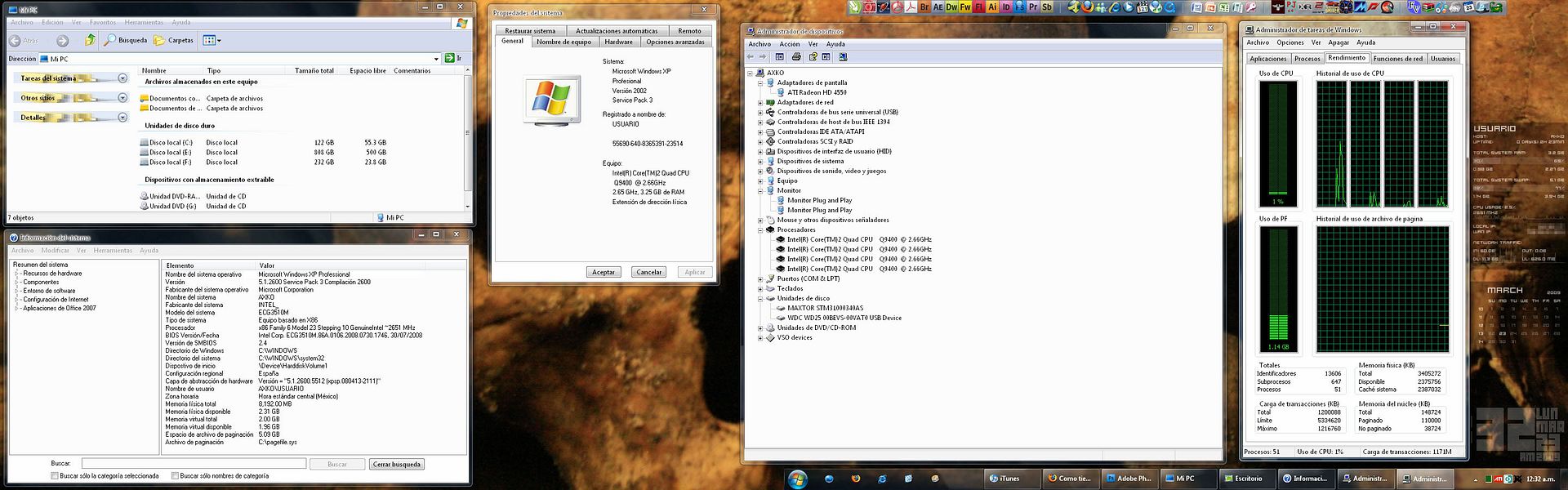Collapse the Unidades de disco node
This screenshot has width=1568, height=490.
pyautogui.click(x=760, y=298)
